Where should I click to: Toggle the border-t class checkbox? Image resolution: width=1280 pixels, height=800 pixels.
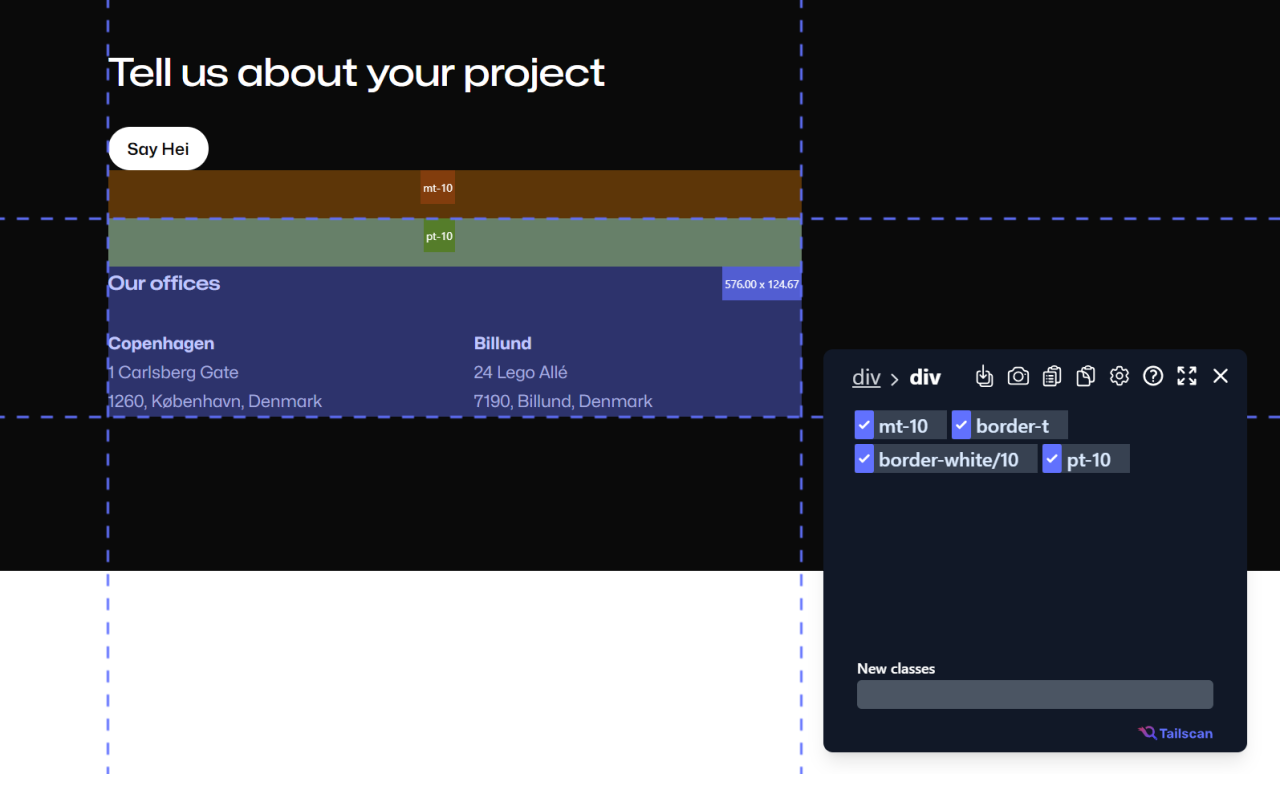pos(962,425)
